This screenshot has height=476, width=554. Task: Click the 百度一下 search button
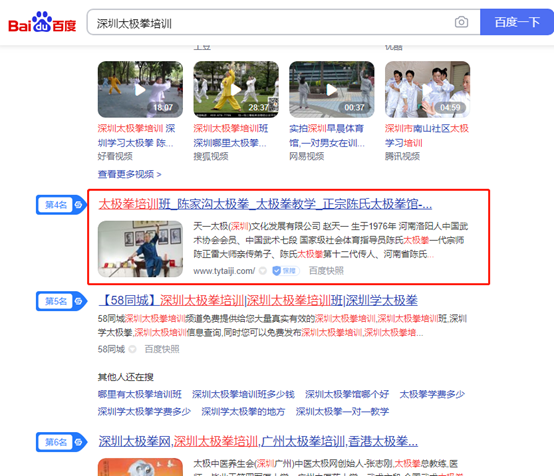pos(517,22)
